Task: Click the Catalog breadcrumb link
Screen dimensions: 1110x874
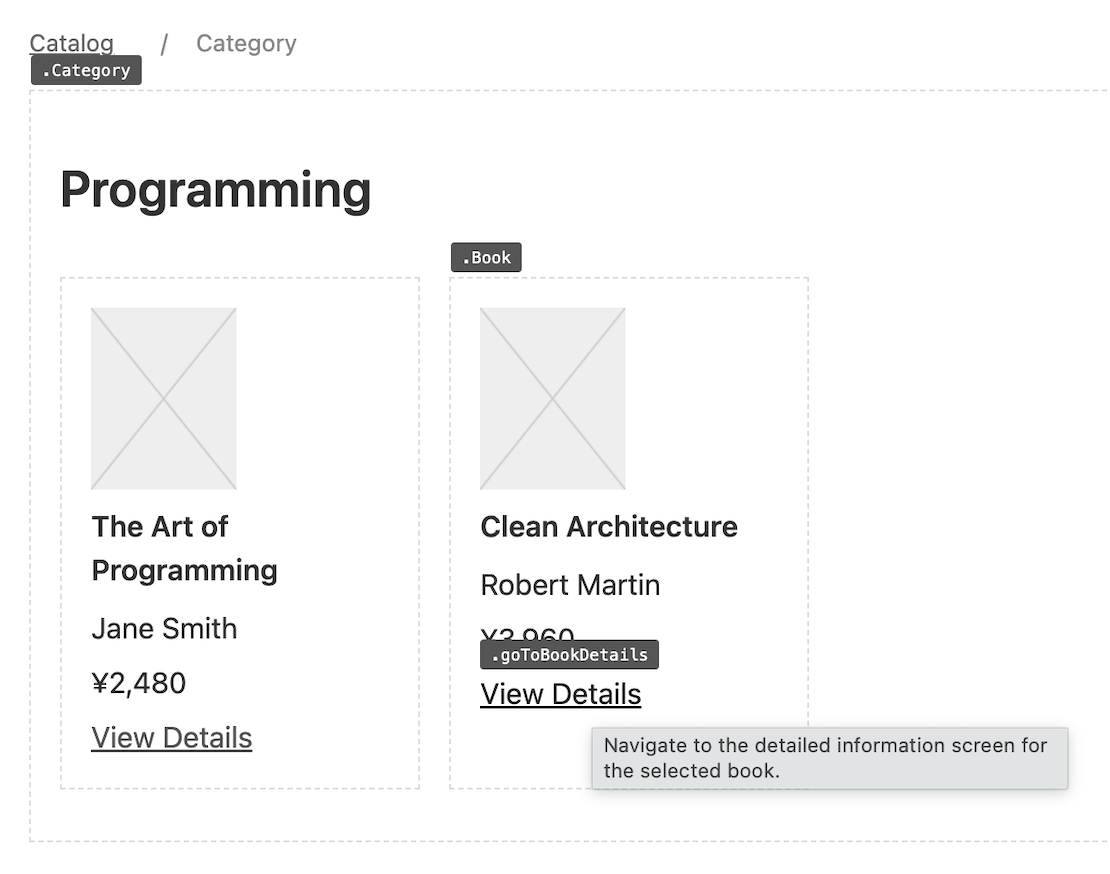Action: point(71,43)
